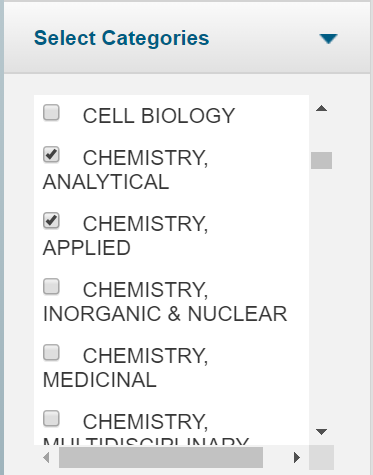Click the Select Categories heading
Viewport: 373px width, 475px height.
coord(122,38)
